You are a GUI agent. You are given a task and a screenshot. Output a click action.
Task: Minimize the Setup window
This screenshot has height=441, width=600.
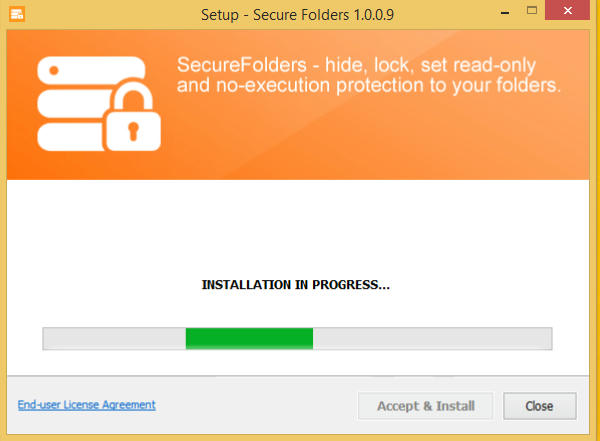[505, 13]
